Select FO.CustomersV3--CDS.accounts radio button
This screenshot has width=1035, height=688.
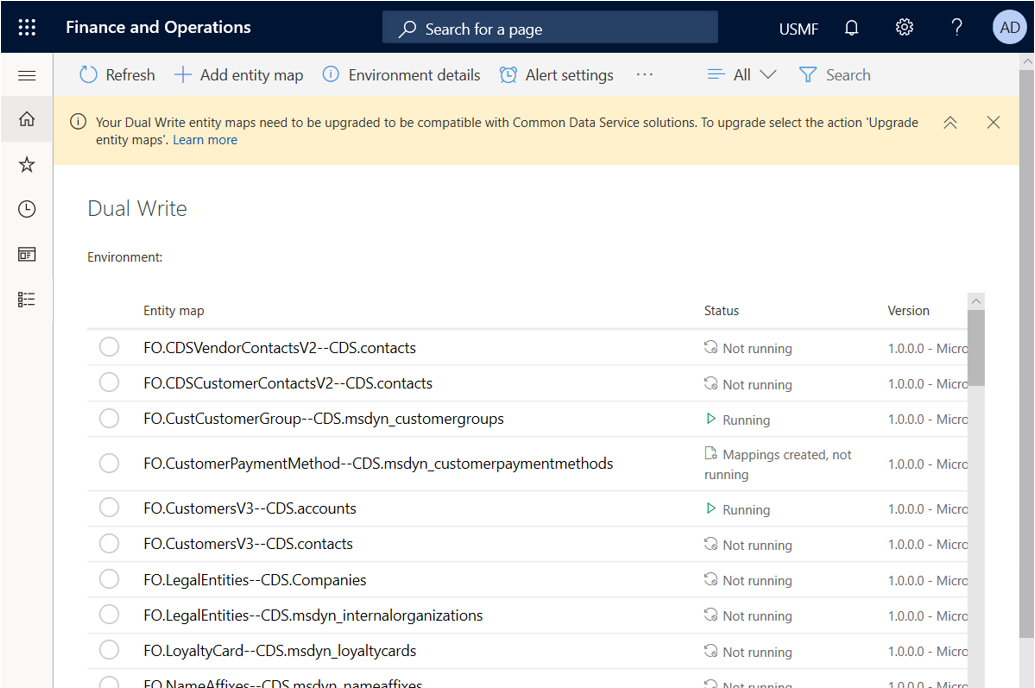(x=109, y=508)
